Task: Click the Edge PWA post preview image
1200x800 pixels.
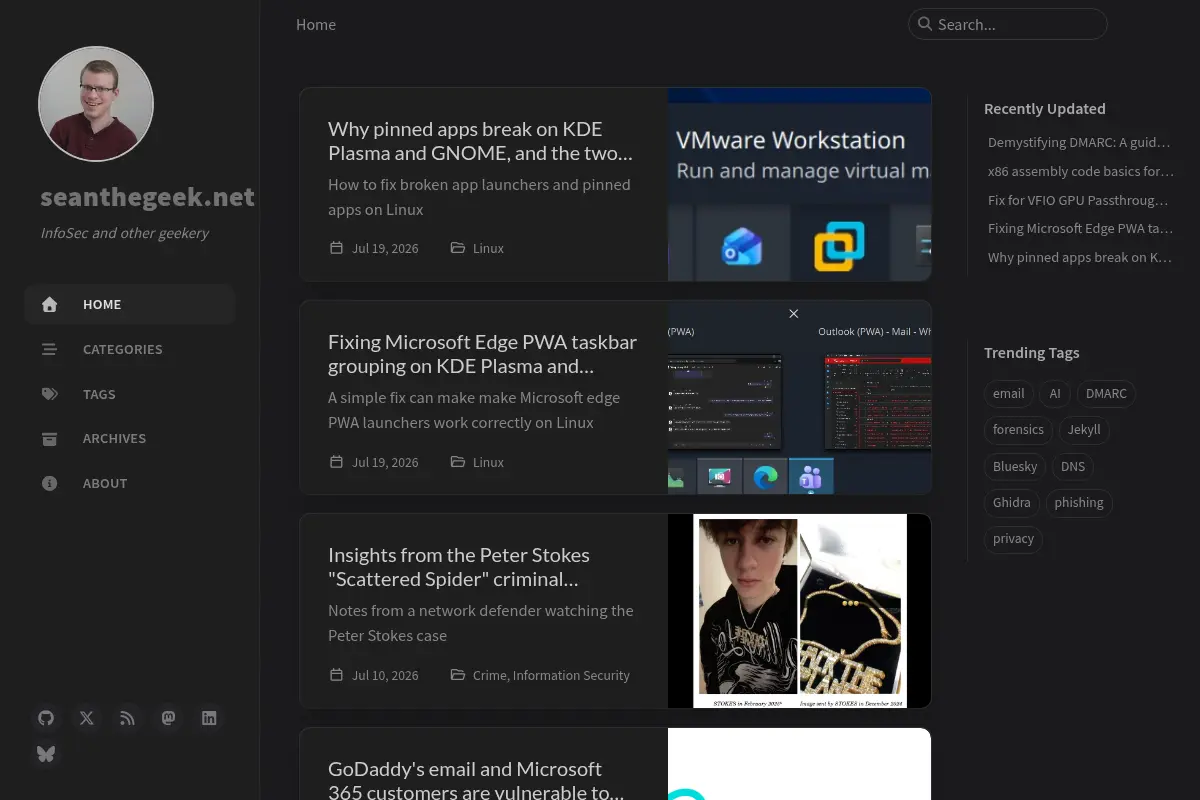Action: coord(800,397)
